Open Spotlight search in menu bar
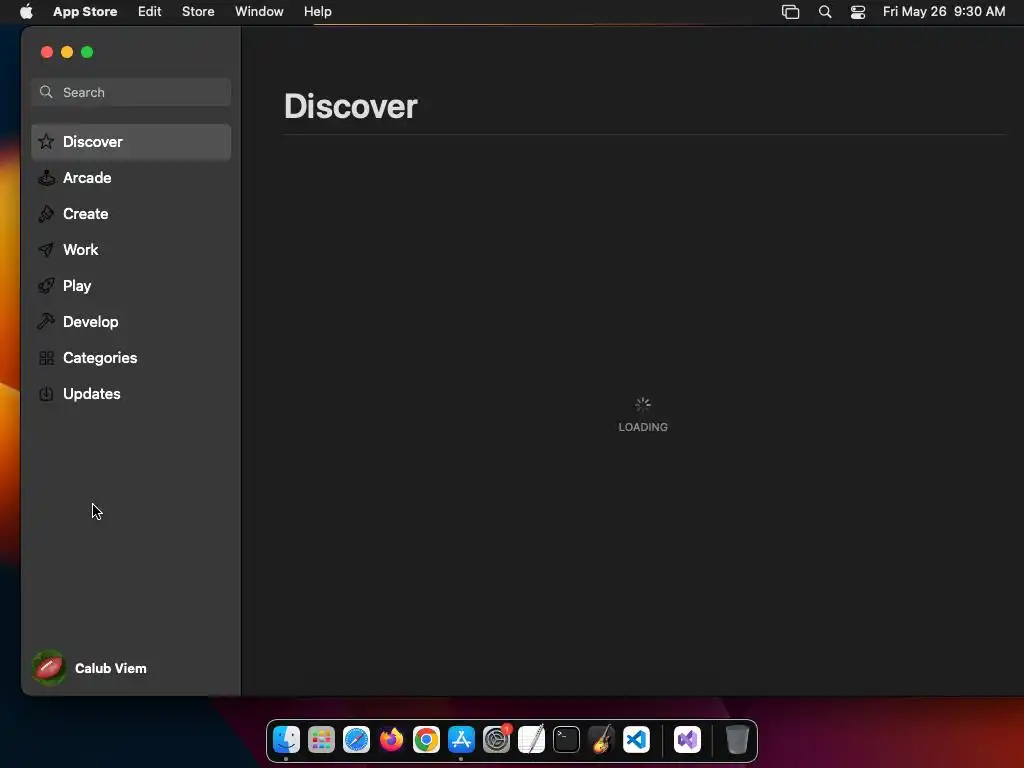1024x768 pixels. pyautogui.click(x=825, y=12)
